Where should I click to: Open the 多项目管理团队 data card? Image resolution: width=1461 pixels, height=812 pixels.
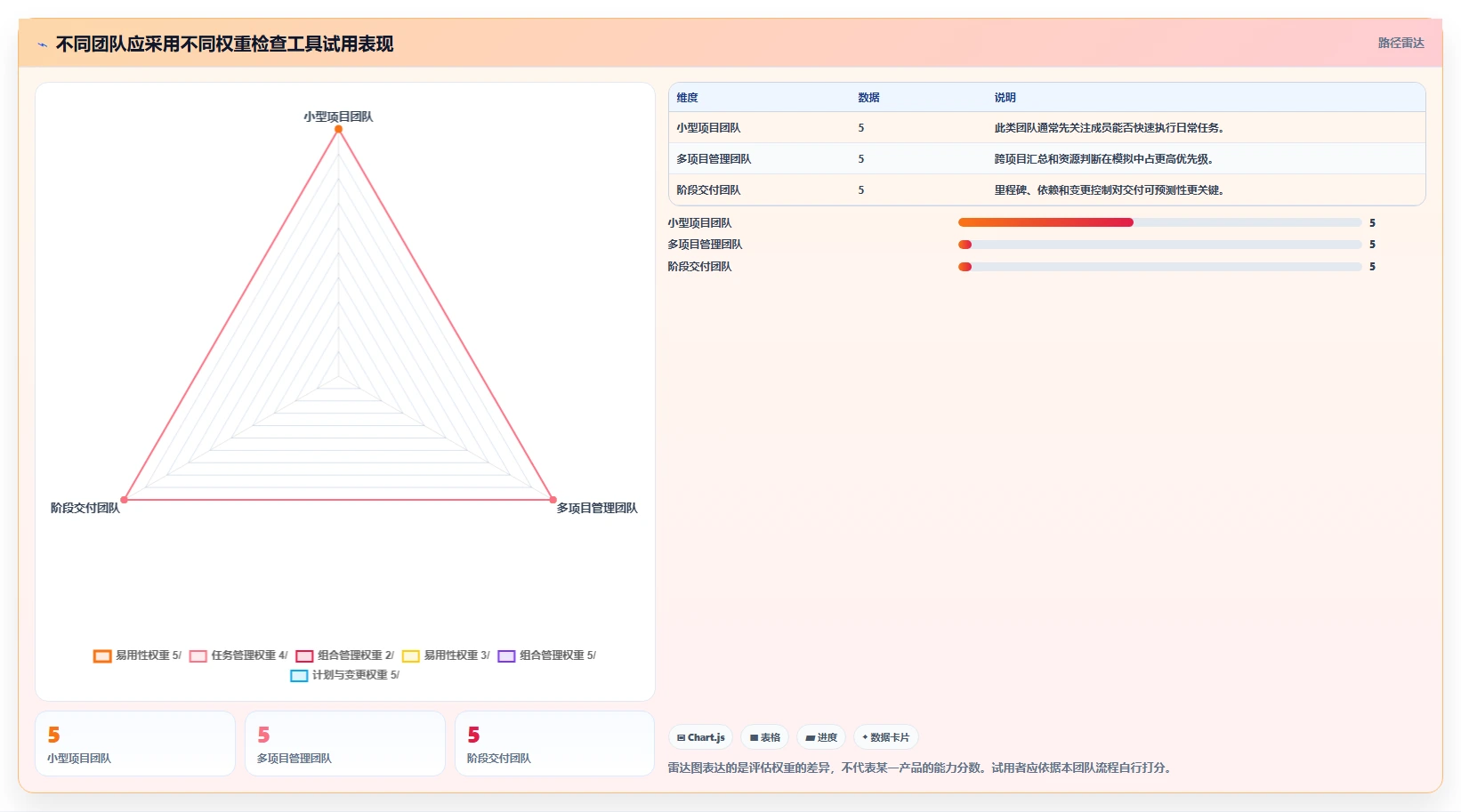coord(345,744)
